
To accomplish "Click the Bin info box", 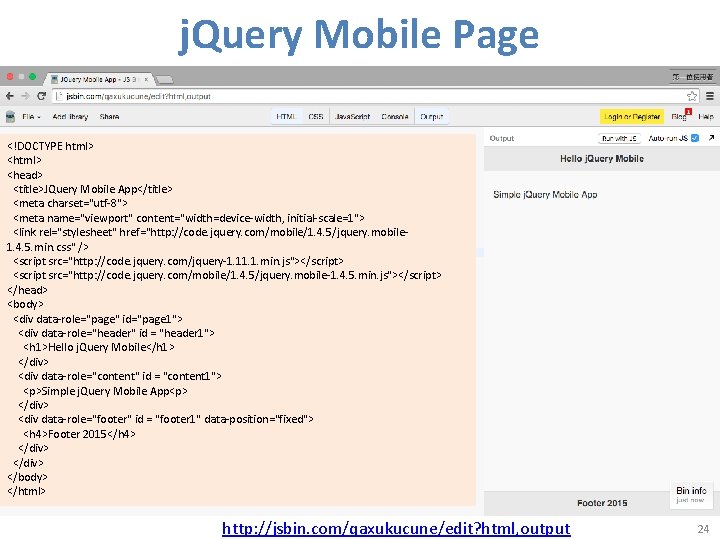I will click(x=691, y=495).
